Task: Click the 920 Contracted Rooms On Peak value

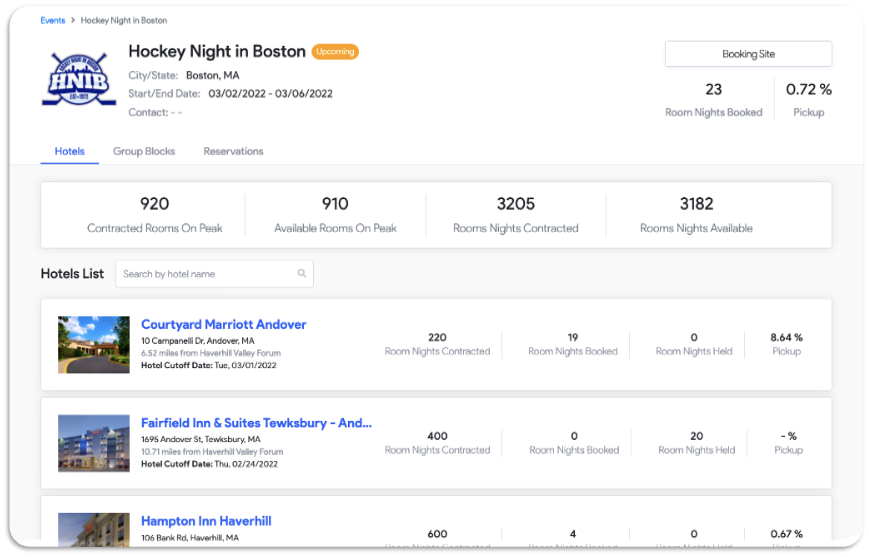Action: [x=155, y=204]
